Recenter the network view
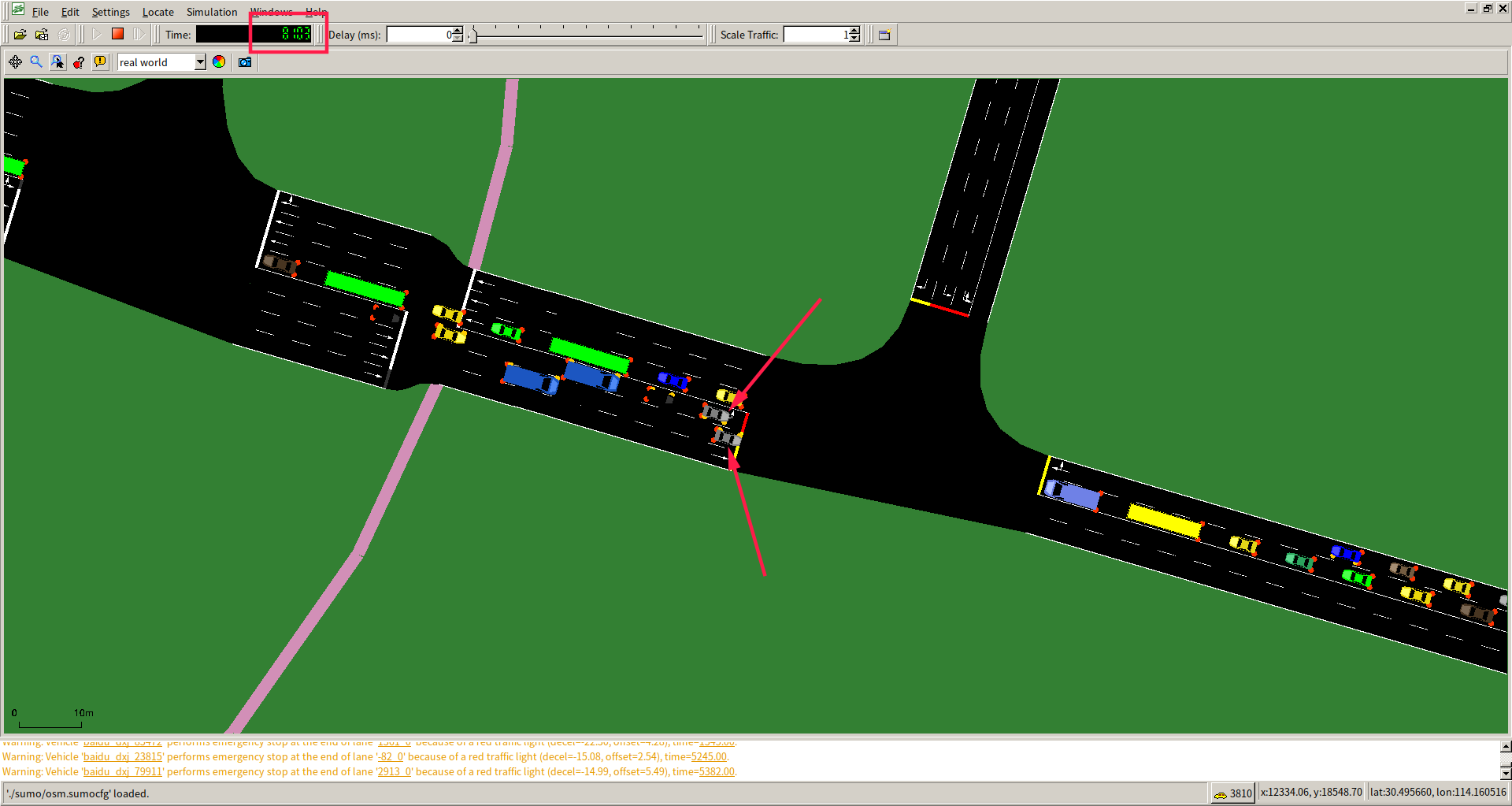Viewport: 1512px width, 806px height. [14, 61]
